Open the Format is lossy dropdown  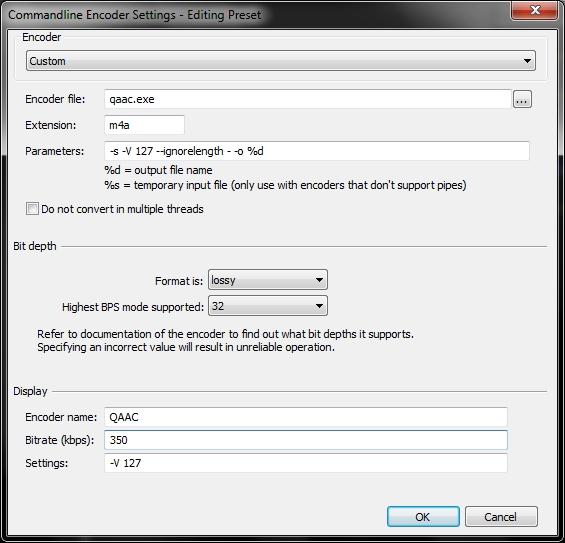tap(268, 280)
